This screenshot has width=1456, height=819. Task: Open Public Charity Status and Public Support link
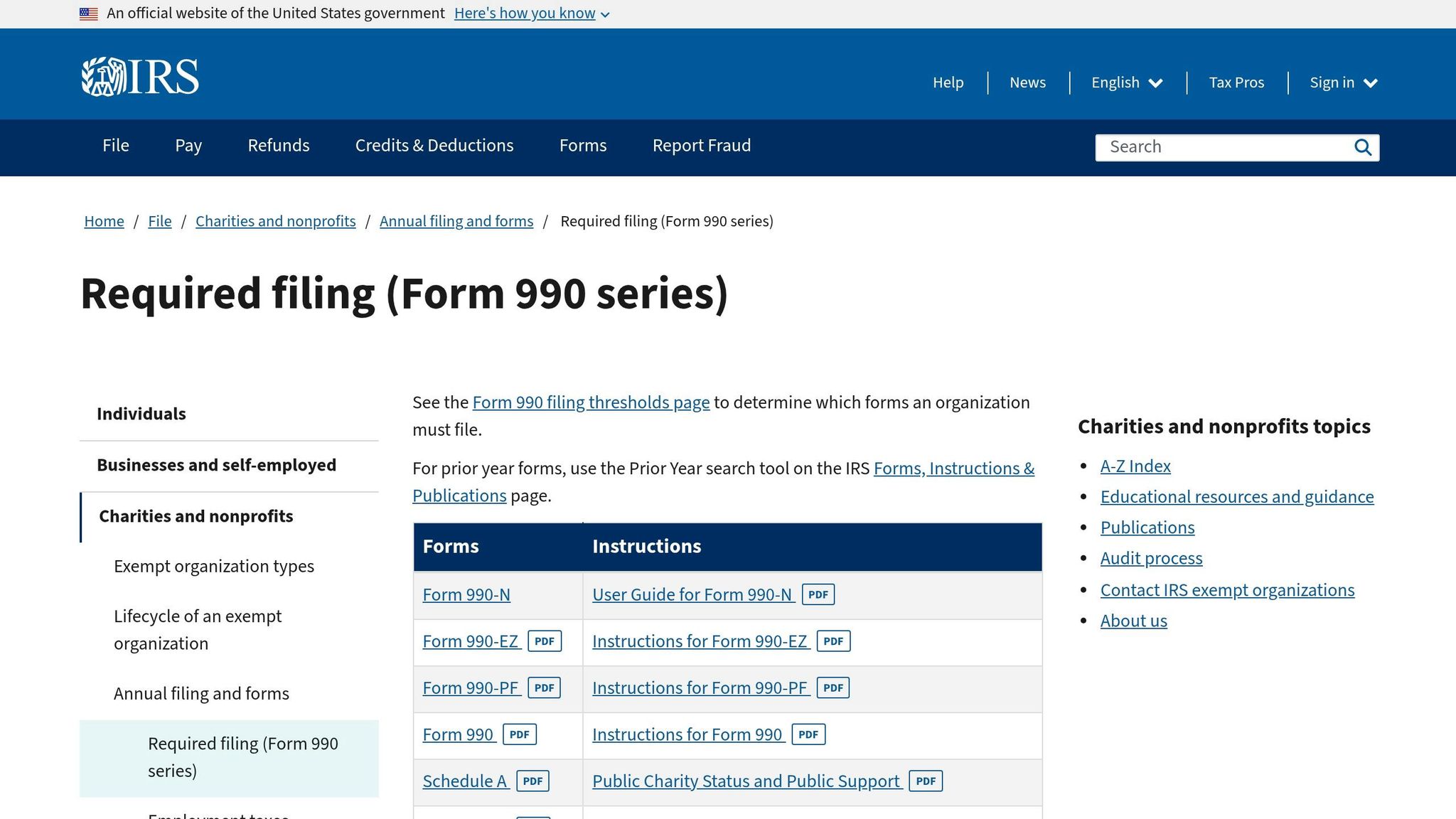(x=746, y=781)
